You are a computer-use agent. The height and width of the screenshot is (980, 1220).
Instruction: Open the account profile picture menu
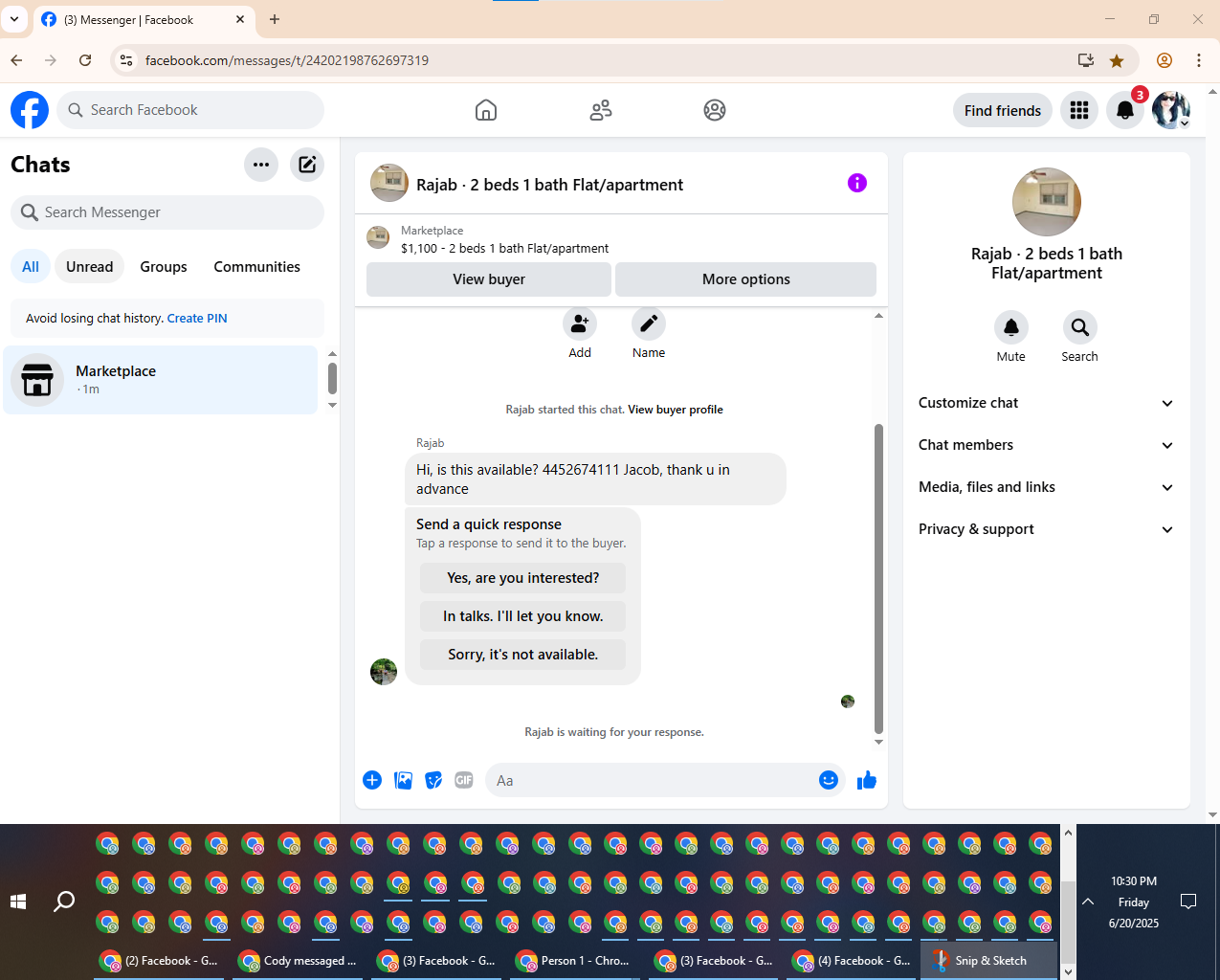(1171, 110)
